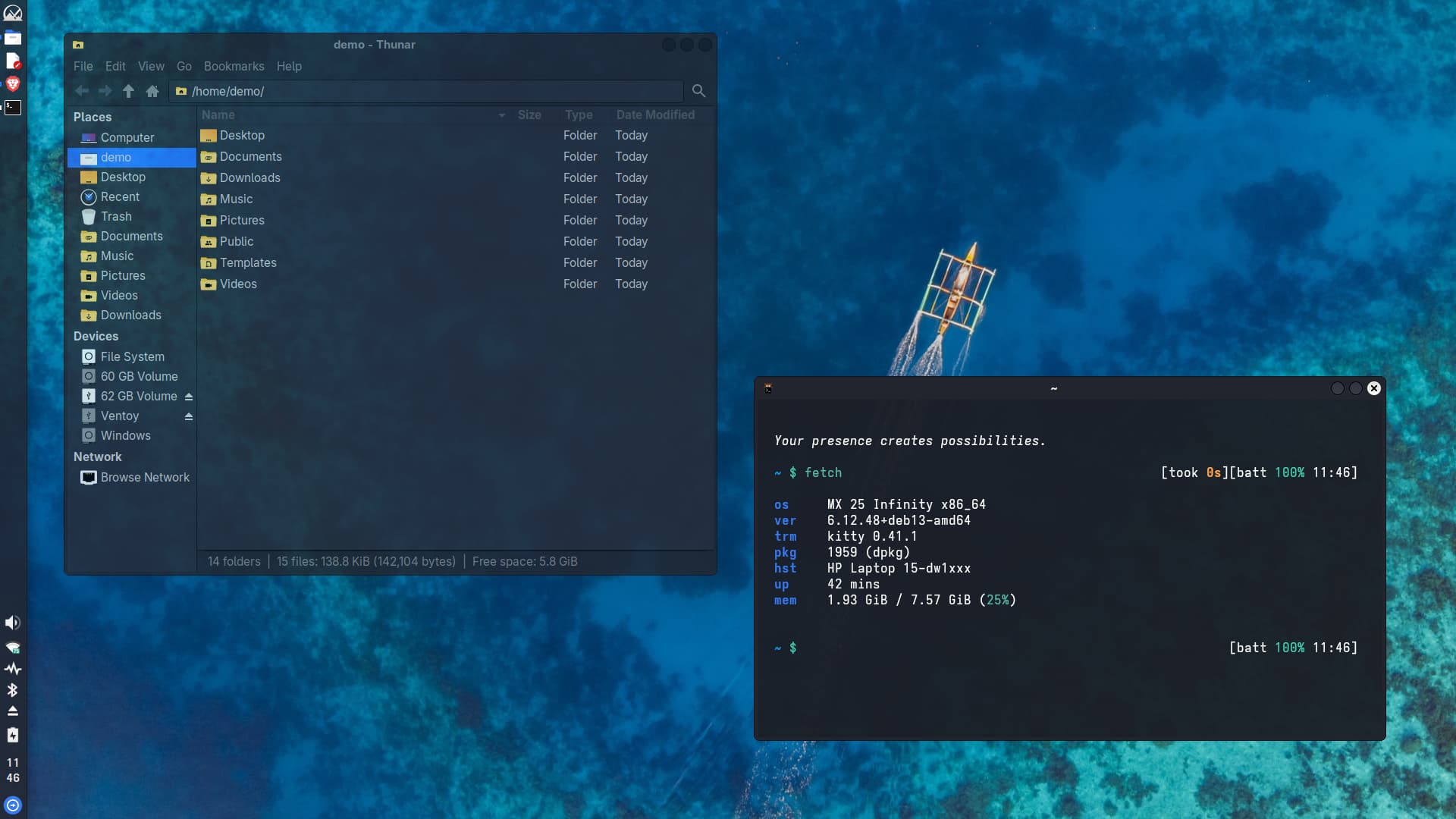Viewport: 1456px width, 819px height.
Task: Click the search magnifier in Thunar
Action: tap(698, 91)
